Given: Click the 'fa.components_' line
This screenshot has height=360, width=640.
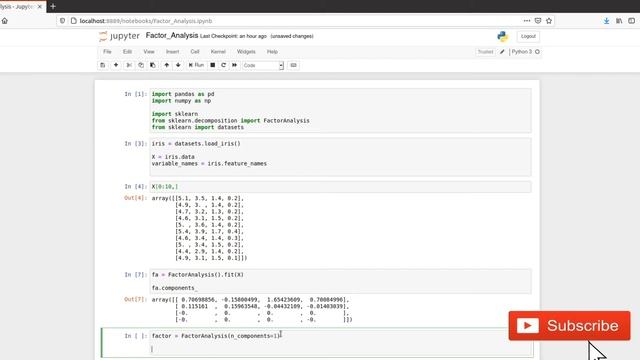Looking at the screenshot, I should point(174,288).
